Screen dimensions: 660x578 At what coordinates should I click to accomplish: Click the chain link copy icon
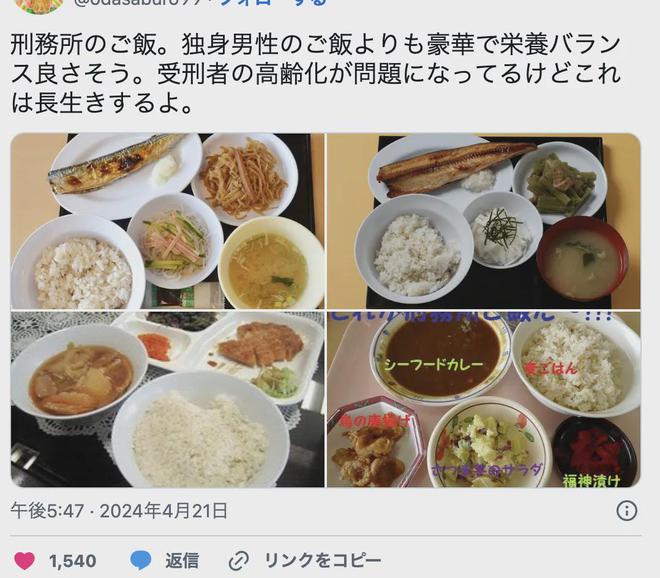(239, 561)
